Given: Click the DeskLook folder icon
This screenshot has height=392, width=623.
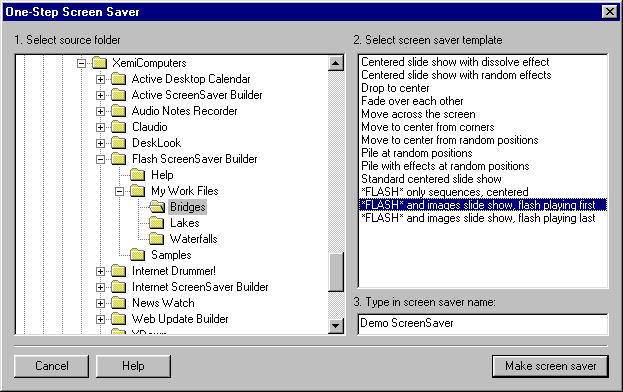Looking at the screenshot, I should (118, 143).
